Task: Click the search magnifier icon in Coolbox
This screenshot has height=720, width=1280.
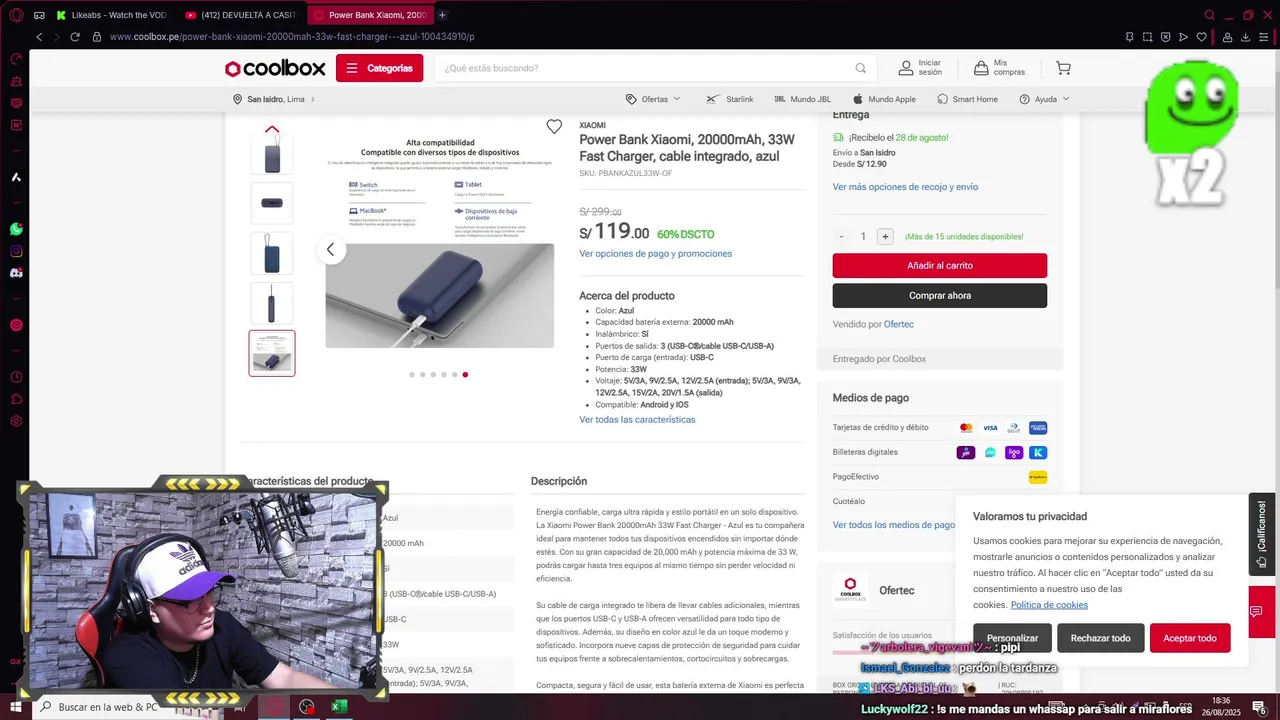Action: pyautogui.click(x=860, y=68)
